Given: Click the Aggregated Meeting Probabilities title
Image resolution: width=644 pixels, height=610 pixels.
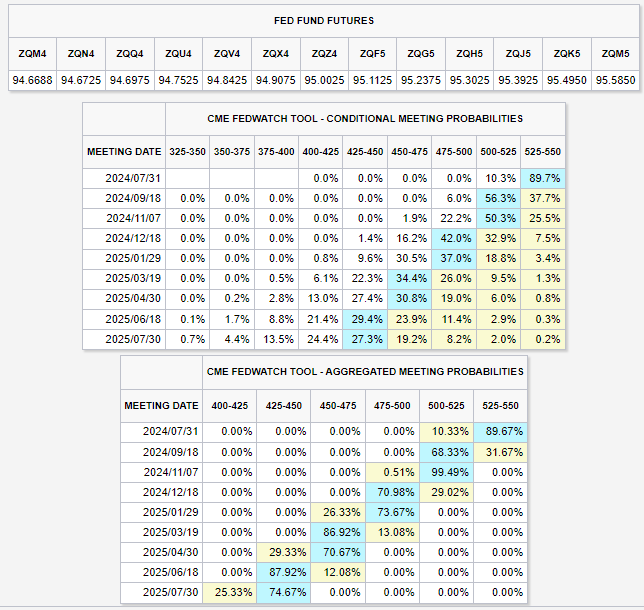Looking at the screenshot, I should [x=365, y=372].
